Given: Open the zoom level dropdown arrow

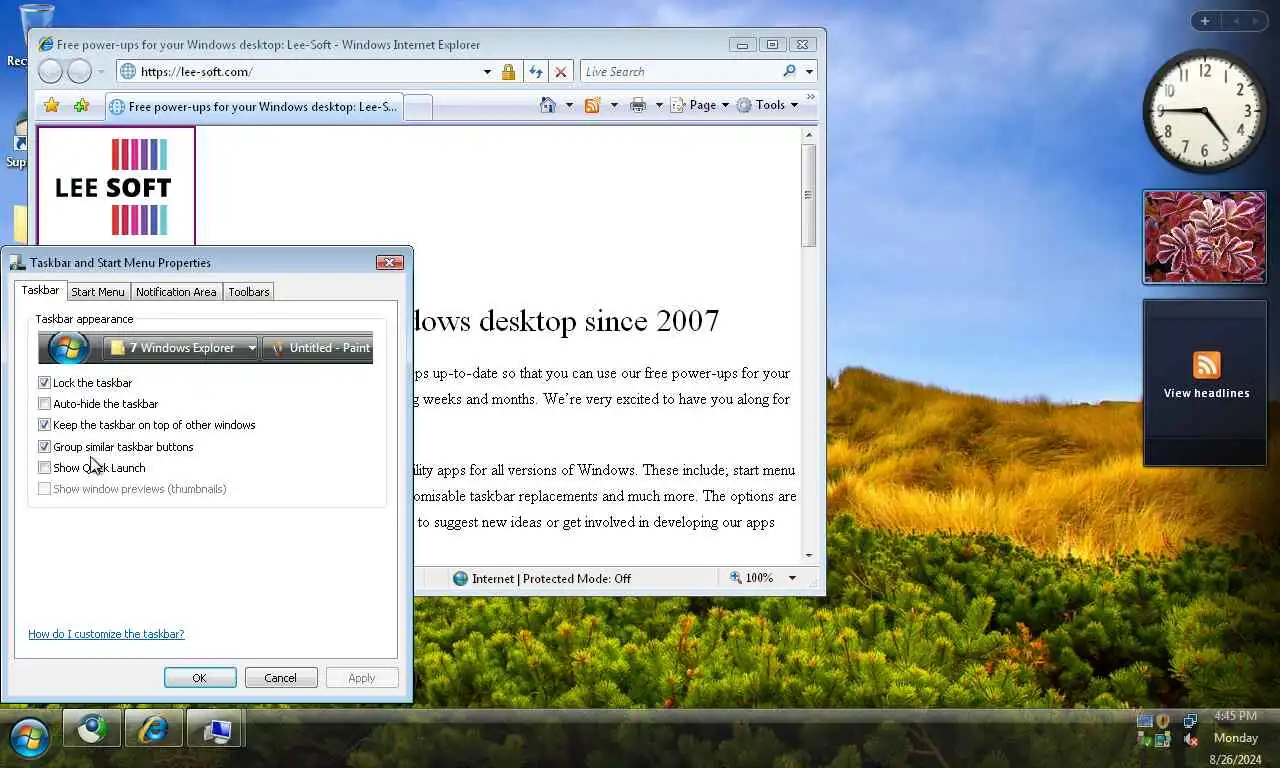Looking at the screenshot, I should (x=792, y=578).
